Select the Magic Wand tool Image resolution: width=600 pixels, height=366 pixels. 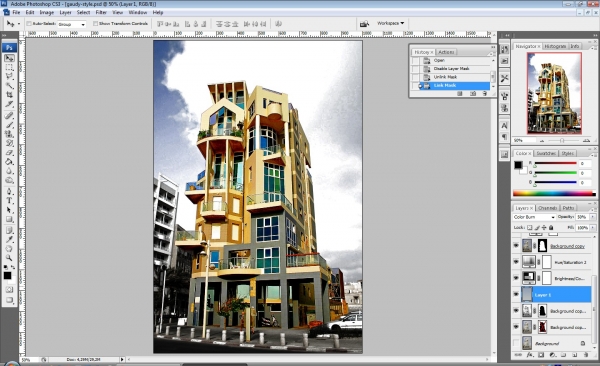[x=10, y=86]
